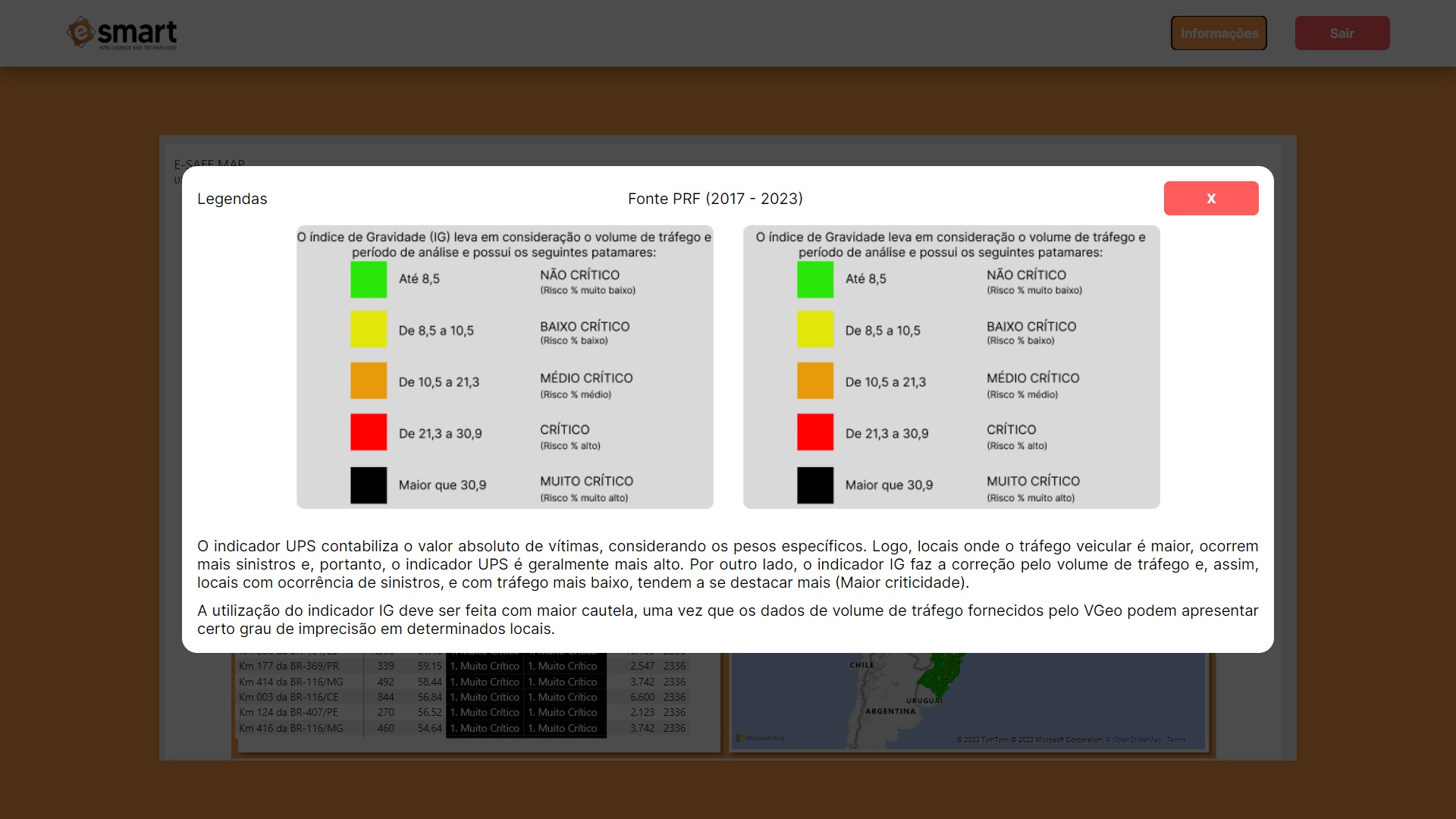The image size is (1456, 819).
Task: Click 'Fonte PRF (2017 - 2023)' heading
Action: tap(715, 199)
